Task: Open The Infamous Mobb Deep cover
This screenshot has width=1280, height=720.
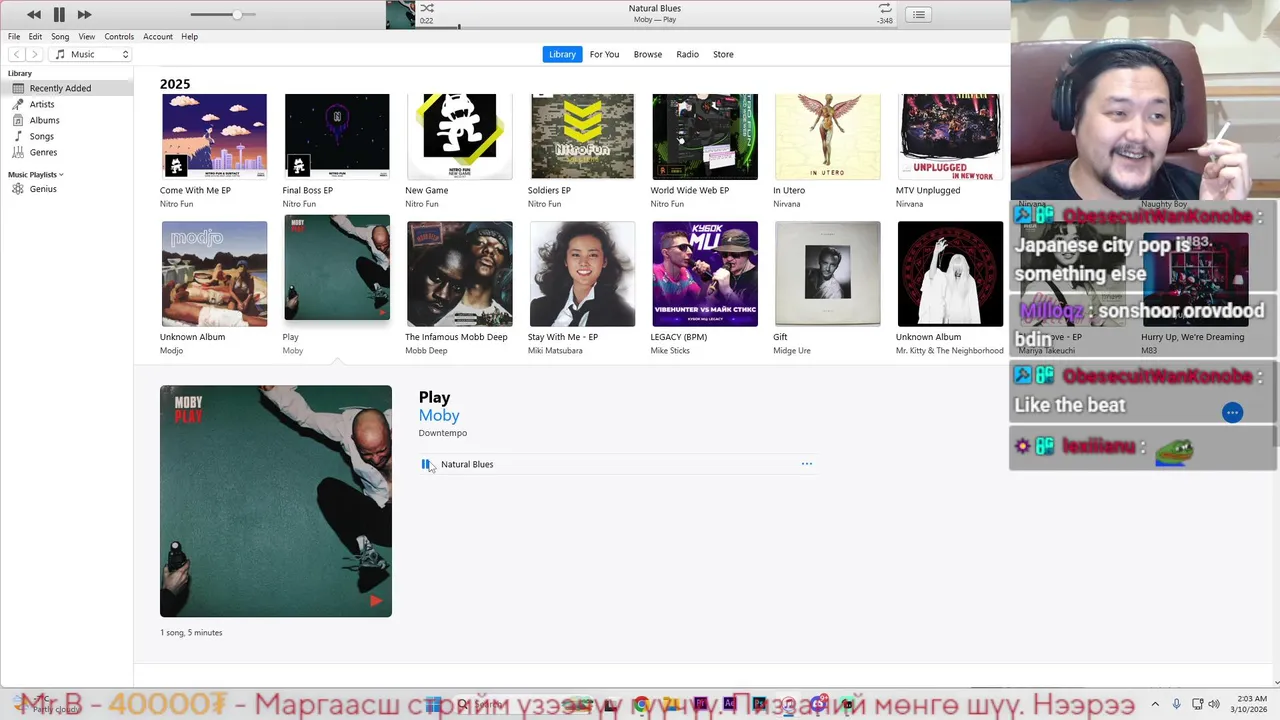Action: pyautogui.click(x=459, y=274)
